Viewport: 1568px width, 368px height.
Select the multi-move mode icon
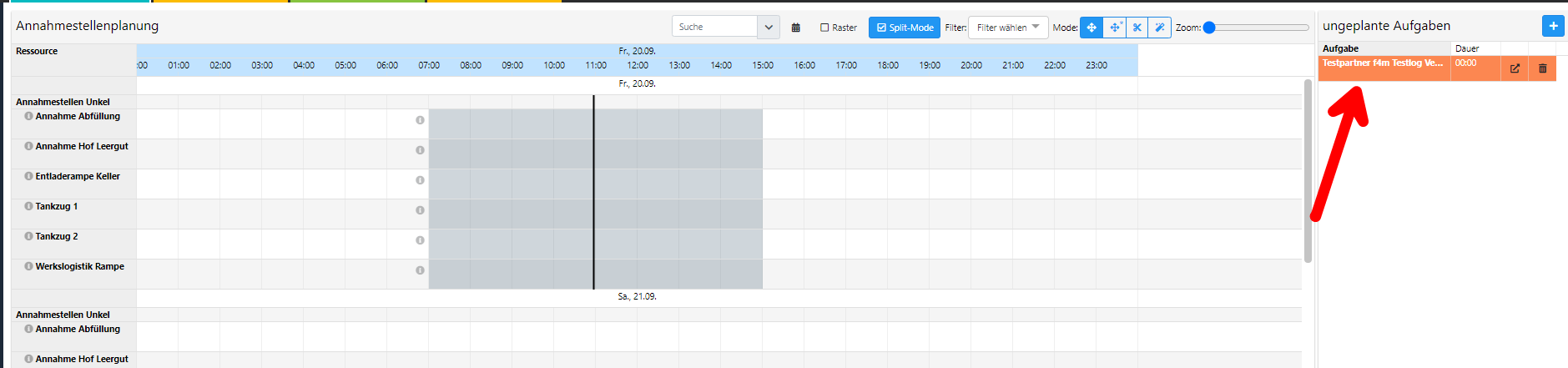1114,28
